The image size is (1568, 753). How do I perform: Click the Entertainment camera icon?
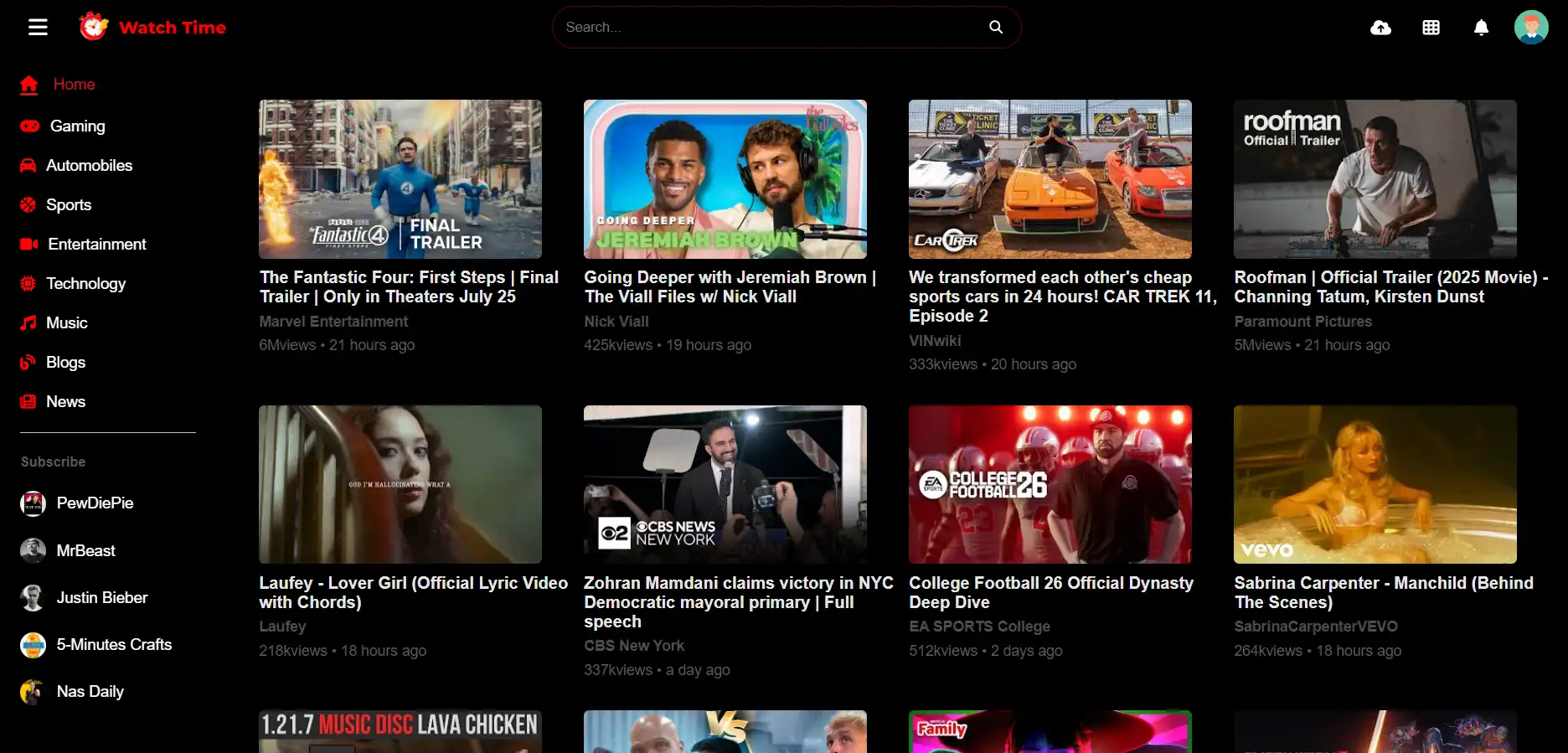pyautogui.click(x=29, y=244)
